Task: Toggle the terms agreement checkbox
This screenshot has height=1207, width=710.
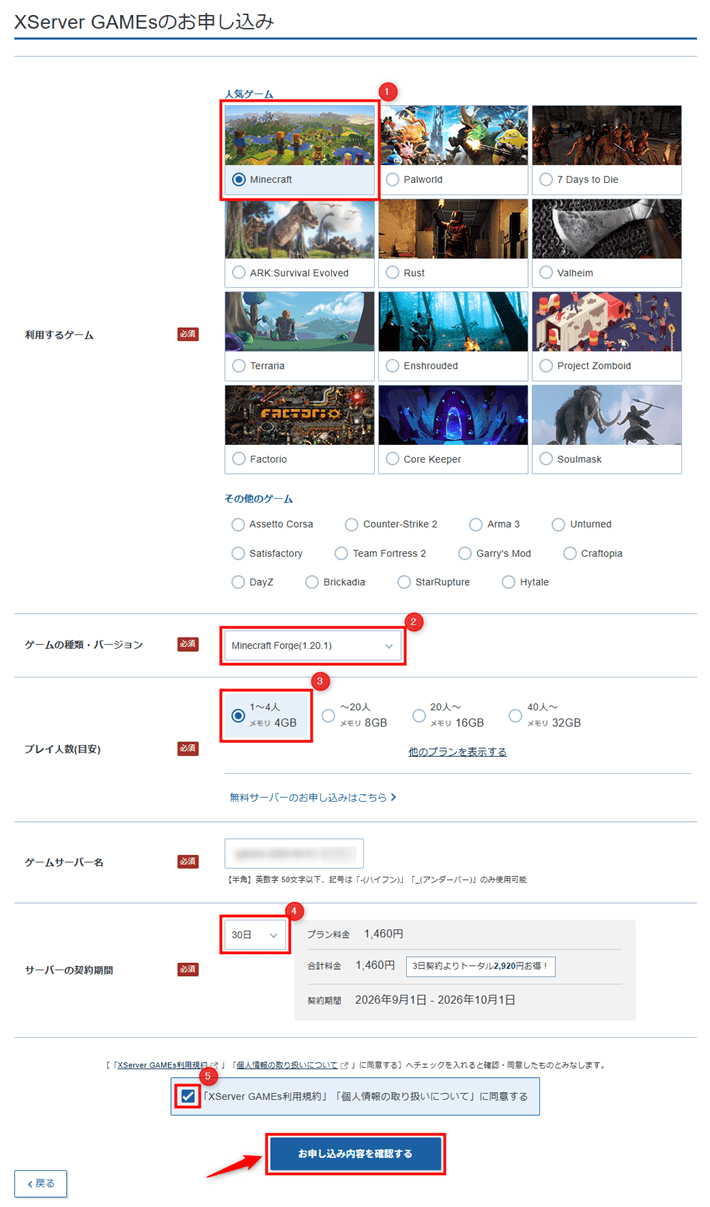Action: point(188,1096)
